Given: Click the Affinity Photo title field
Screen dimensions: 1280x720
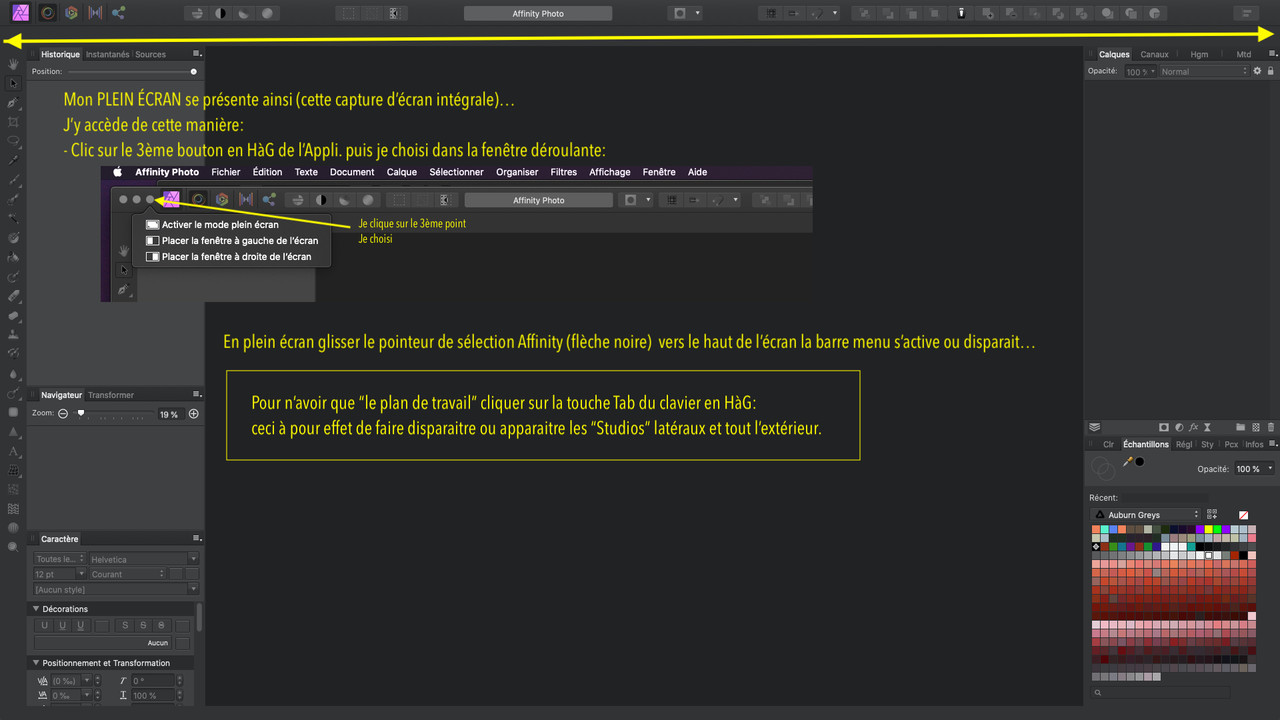Looking at the screenshot, I should pos(538,14).
